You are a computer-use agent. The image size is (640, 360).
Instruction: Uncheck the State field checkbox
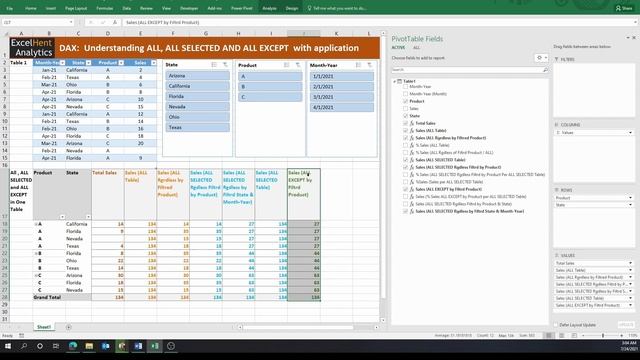[x=405, y=116]
